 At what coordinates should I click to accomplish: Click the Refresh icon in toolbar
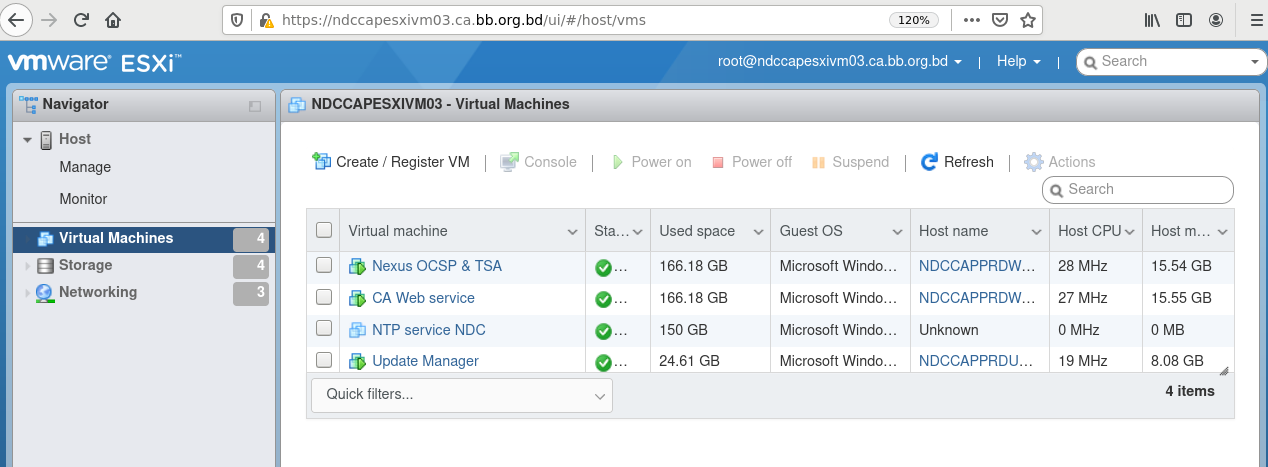coord(929,162)
